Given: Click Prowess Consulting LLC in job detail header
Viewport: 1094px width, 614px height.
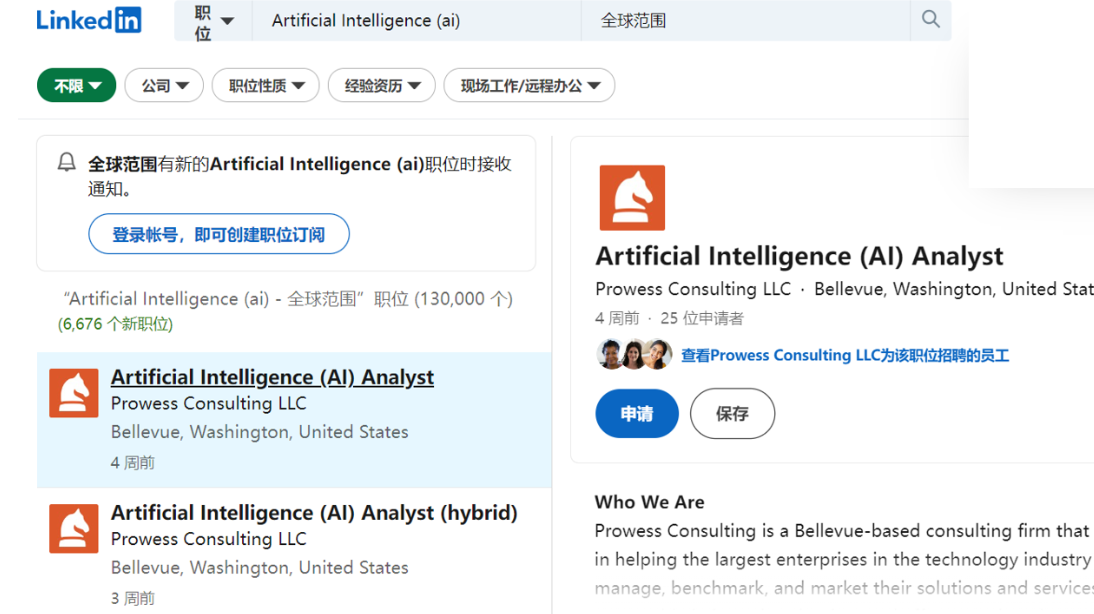Looking at the screenshot, I should [x=693, y=289].
